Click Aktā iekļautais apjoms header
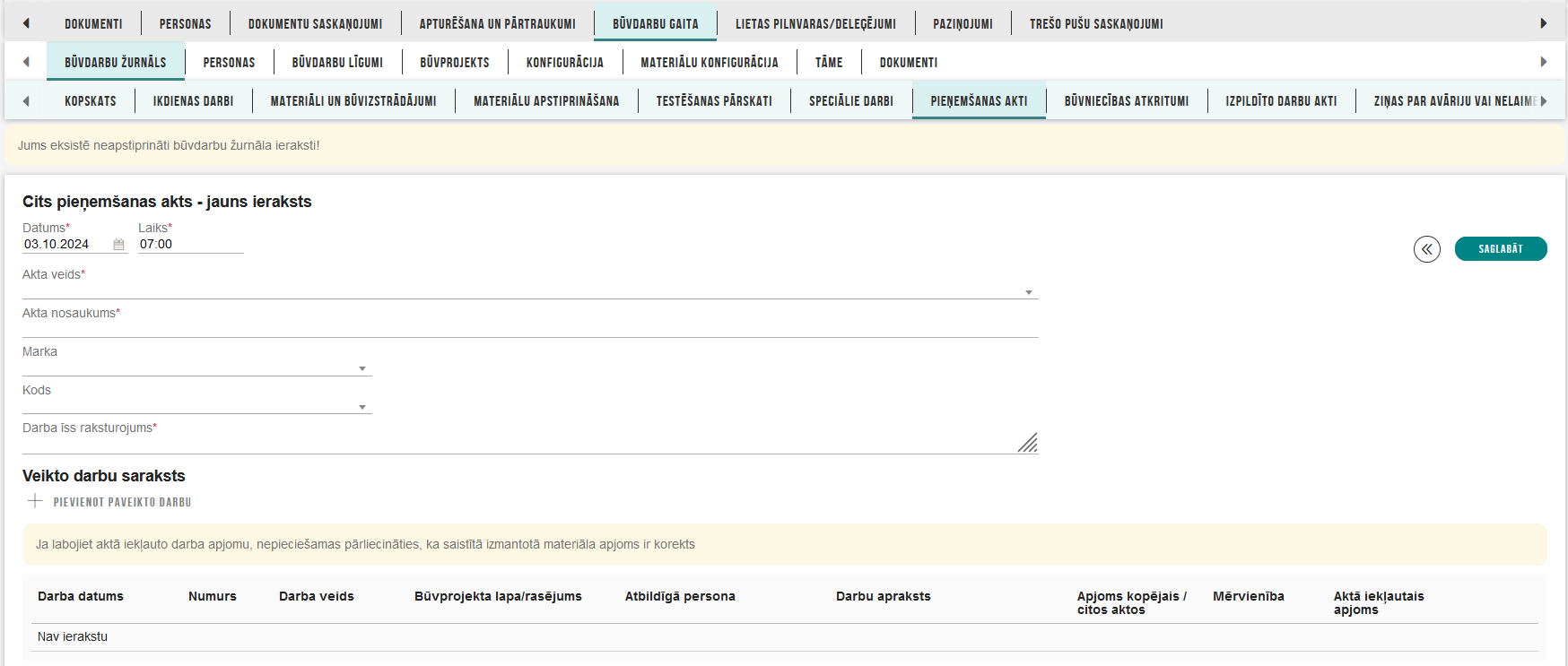Viewport: 1568px width, 666px height. 1379,602
